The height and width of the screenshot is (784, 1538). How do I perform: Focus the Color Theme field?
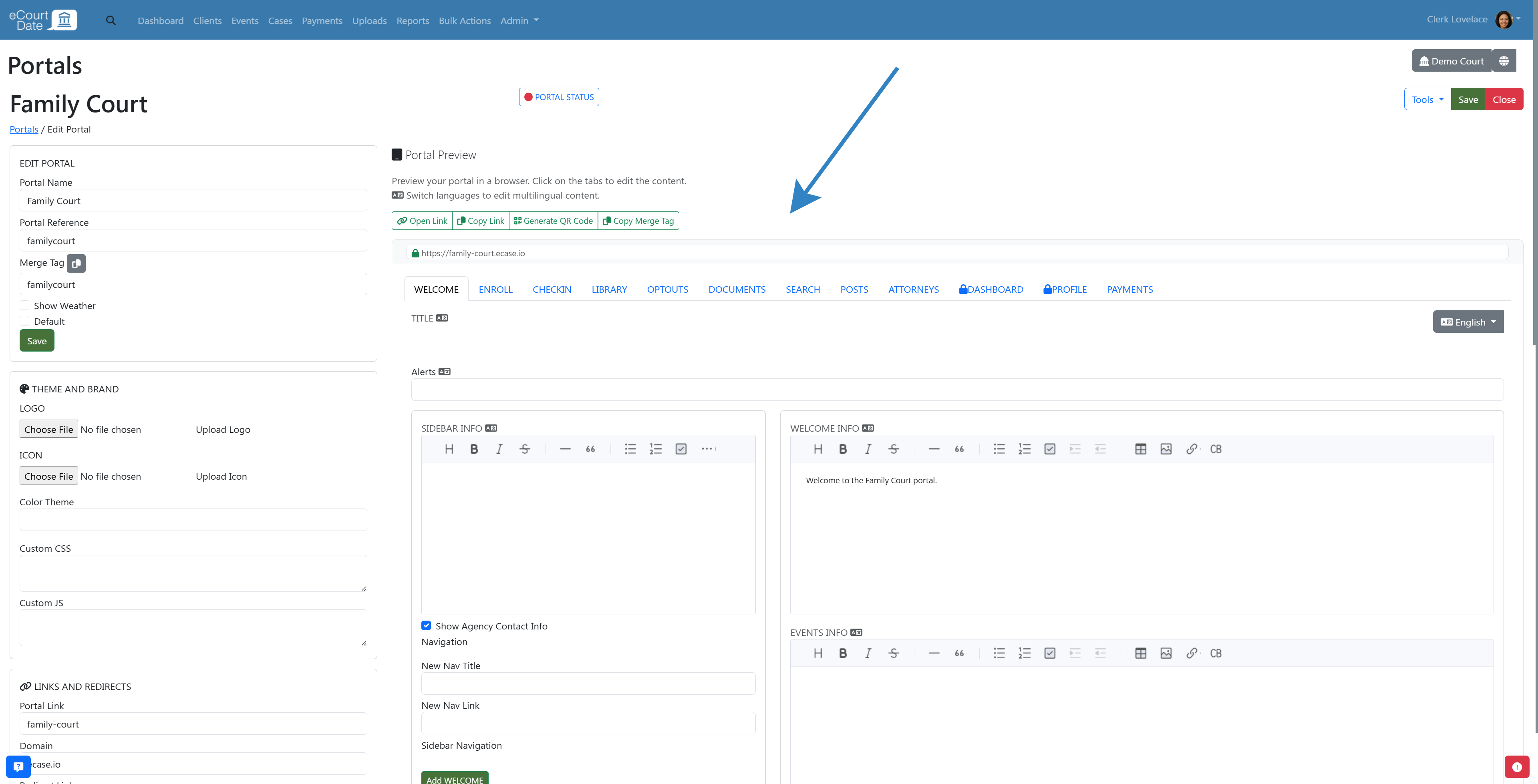193,519
